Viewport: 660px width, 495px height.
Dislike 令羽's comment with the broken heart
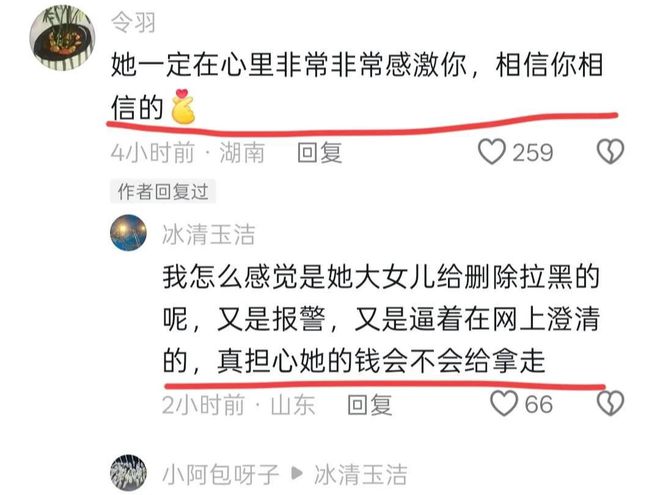pos(610,152)
